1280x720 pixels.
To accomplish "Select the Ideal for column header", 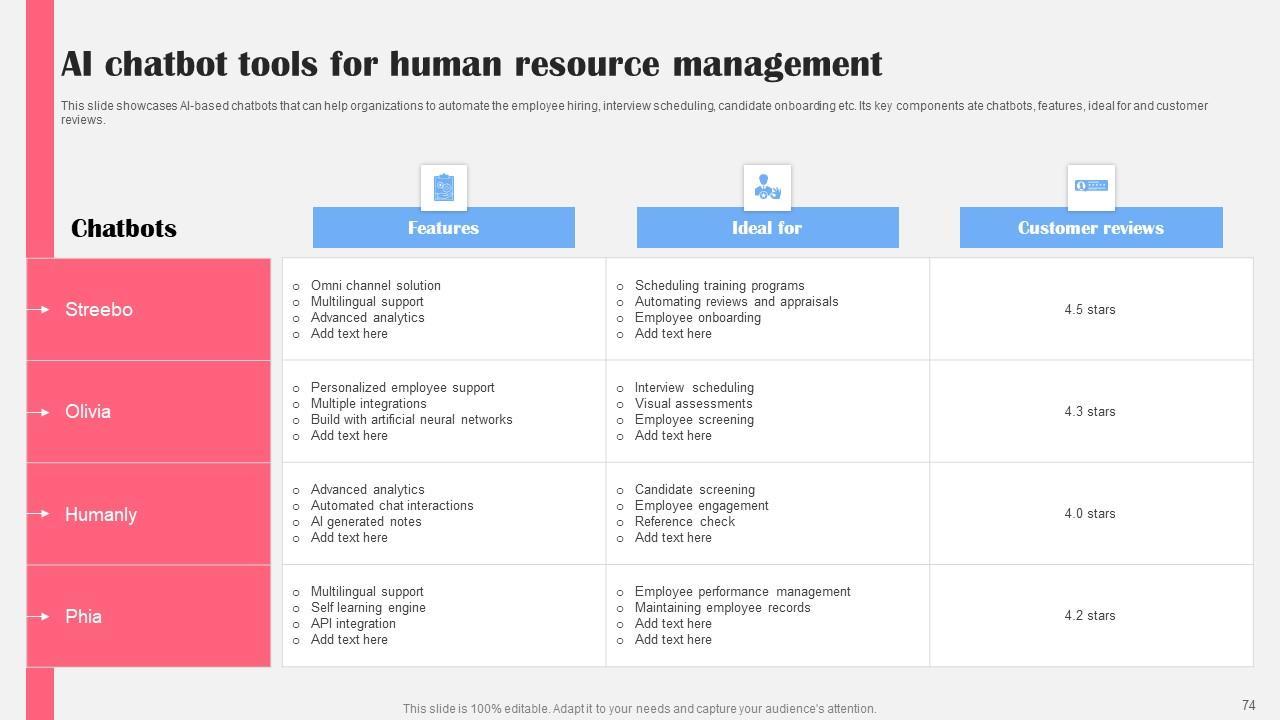I will 767,228.
